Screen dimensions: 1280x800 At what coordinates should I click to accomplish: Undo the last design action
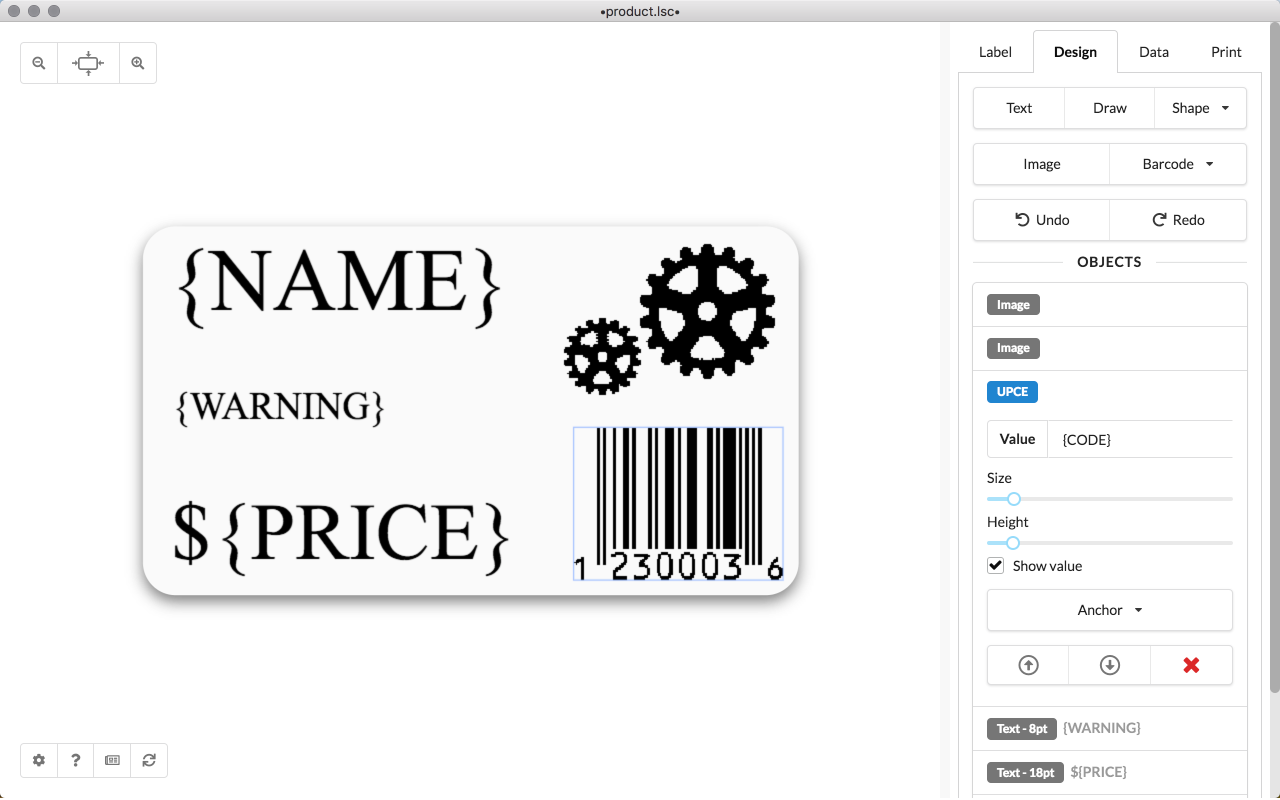coord(1042,220)
